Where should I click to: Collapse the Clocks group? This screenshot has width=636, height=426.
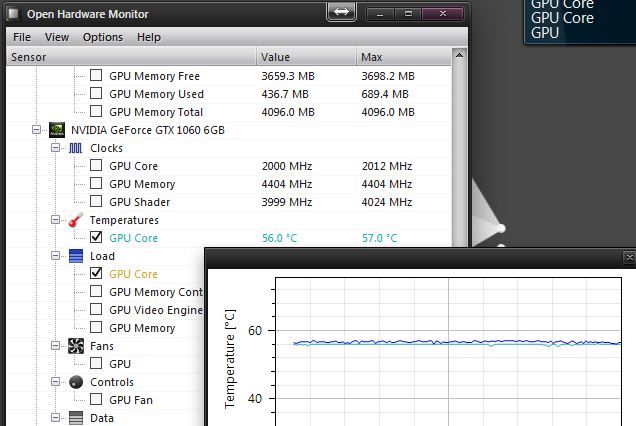pos(56,148)
